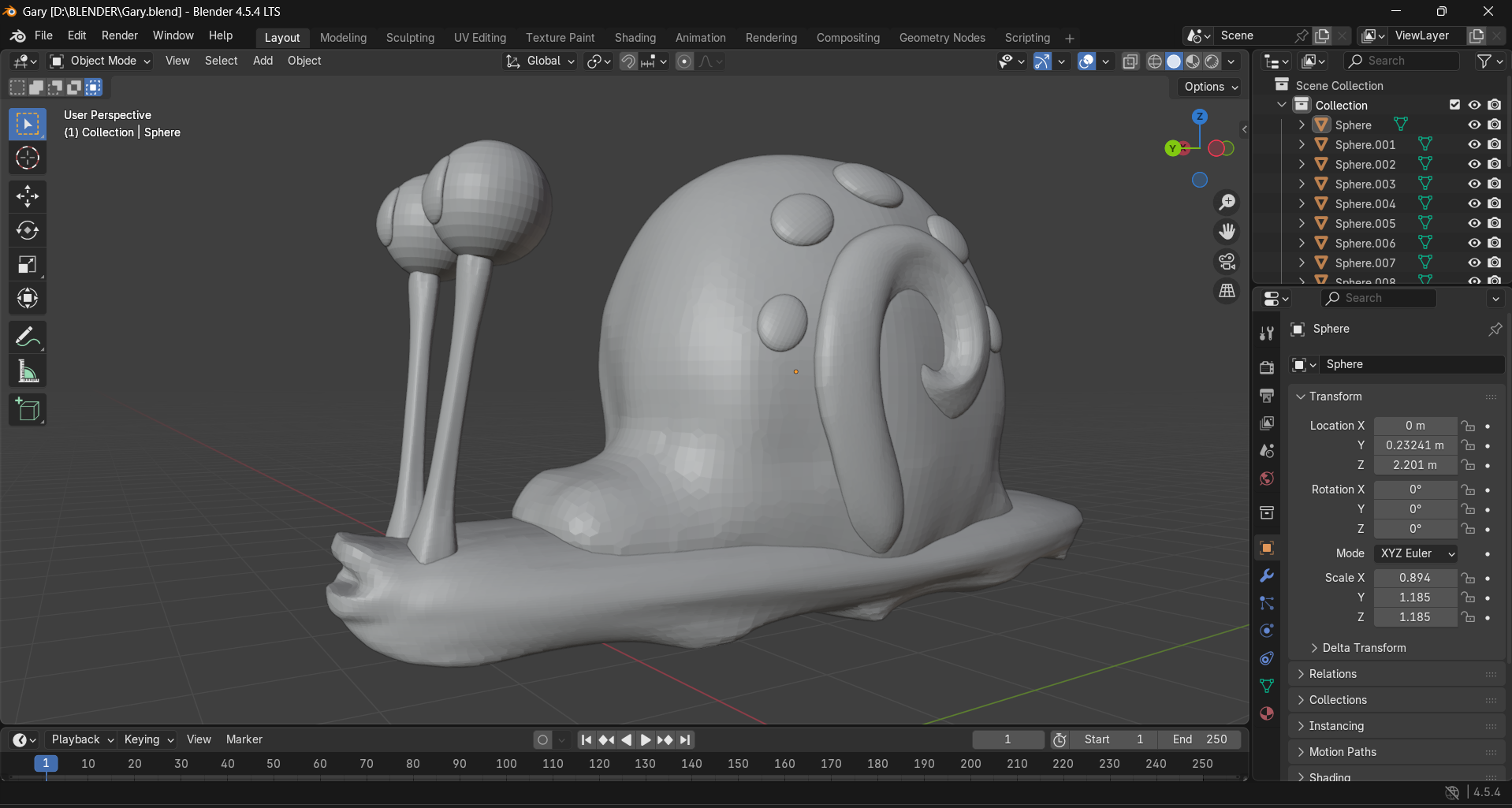Viewport: 1512px width, 808px height.
Task: Expand Sphere.002 in outliner
Action: (x=1302, y=164)
